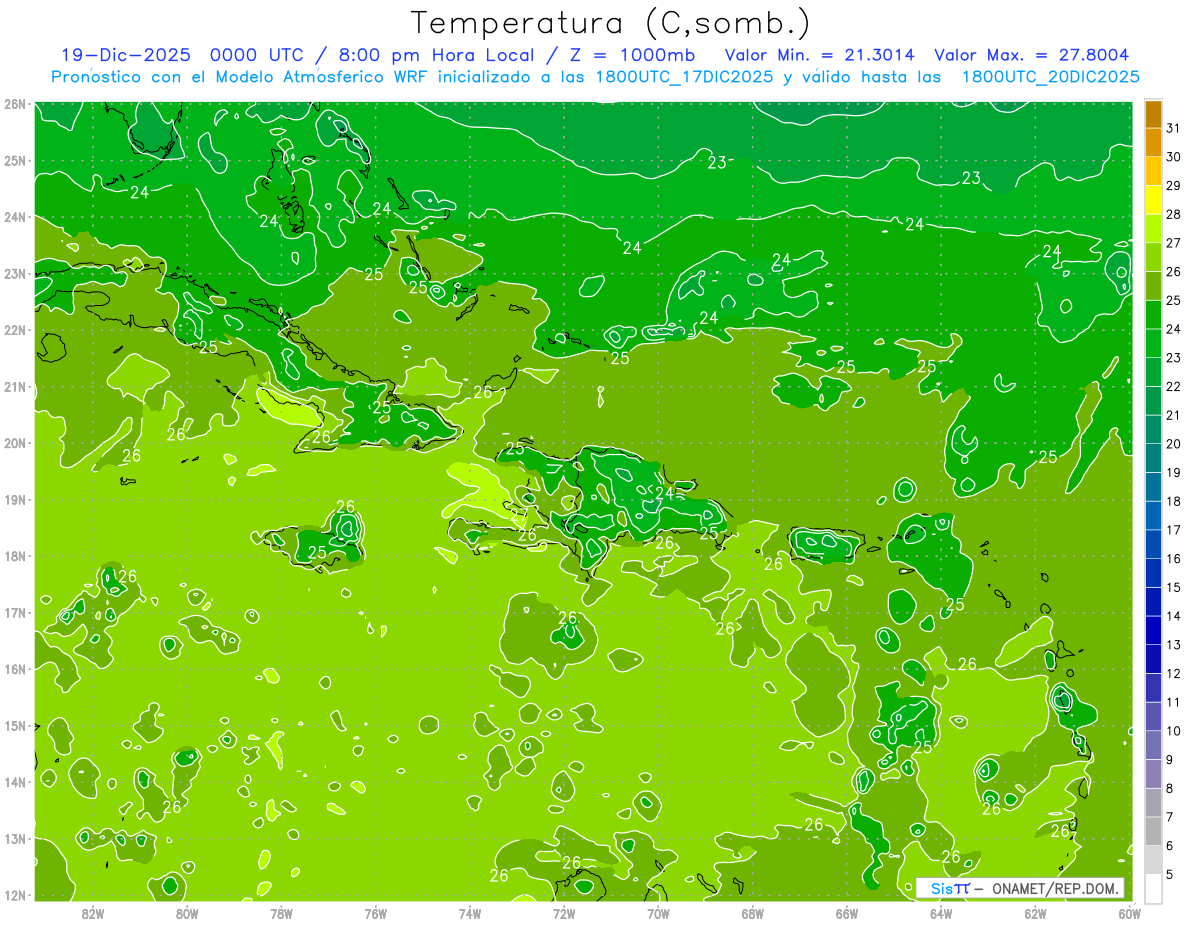Click the legend value '13'
This screenshot has height=927, width=1200.
1174,645
